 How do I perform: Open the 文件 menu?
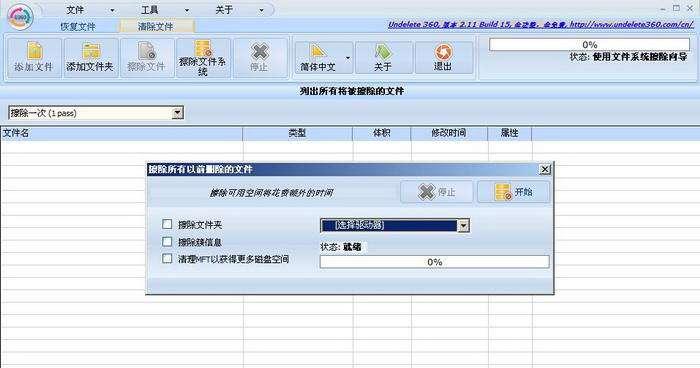click(x=75, y=10)
